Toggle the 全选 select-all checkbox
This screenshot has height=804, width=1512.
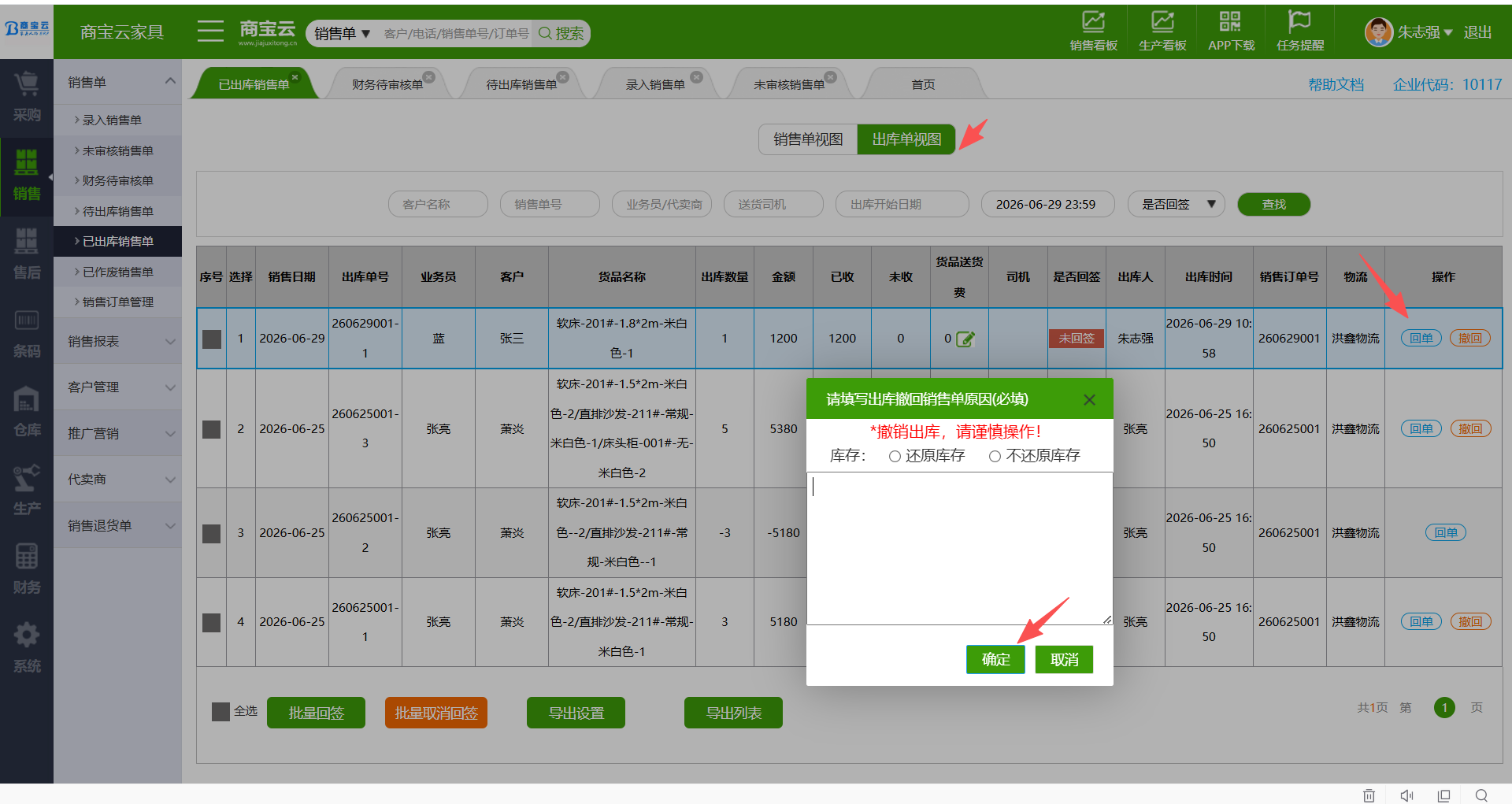[221, 712]
